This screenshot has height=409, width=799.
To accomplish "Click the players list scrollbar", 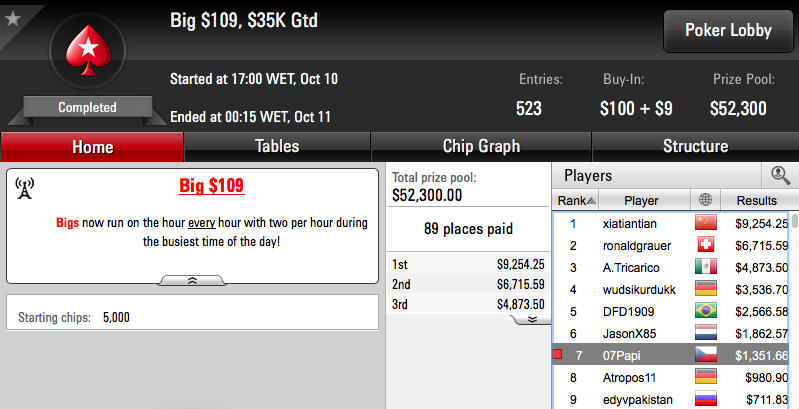I will (794, 311).
